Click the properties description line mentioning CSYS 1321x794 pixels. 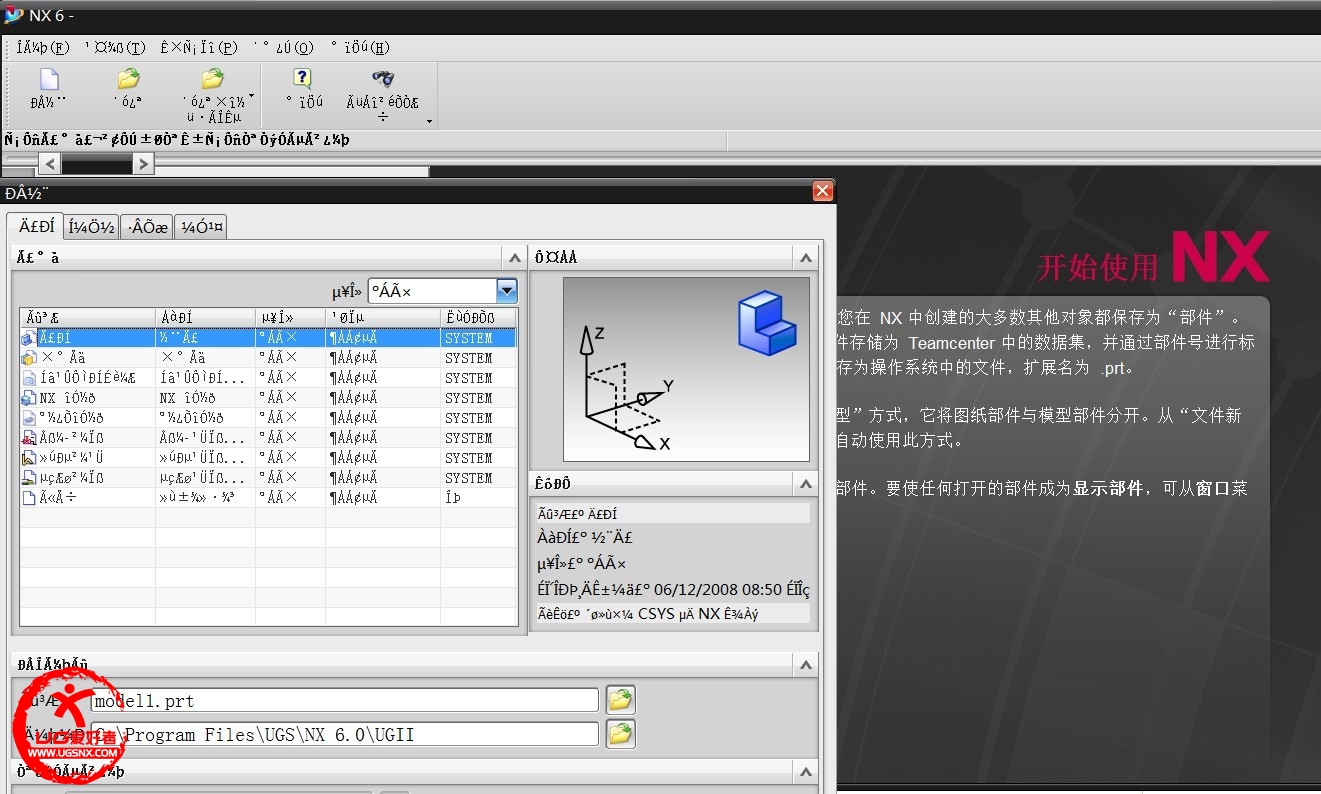pos(673,614)
